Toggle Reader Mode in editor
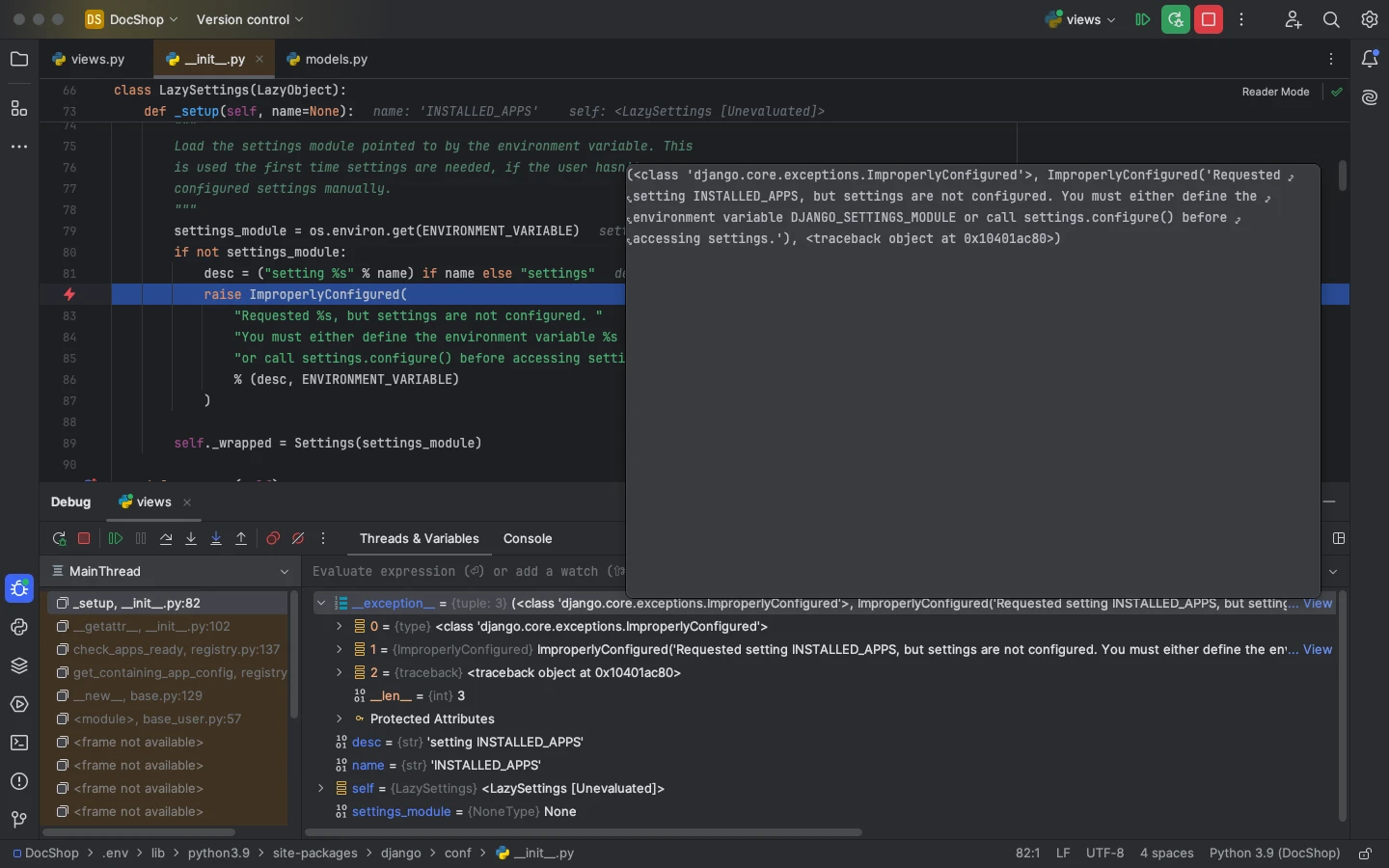The image size is (1389, 868). 1275,93
